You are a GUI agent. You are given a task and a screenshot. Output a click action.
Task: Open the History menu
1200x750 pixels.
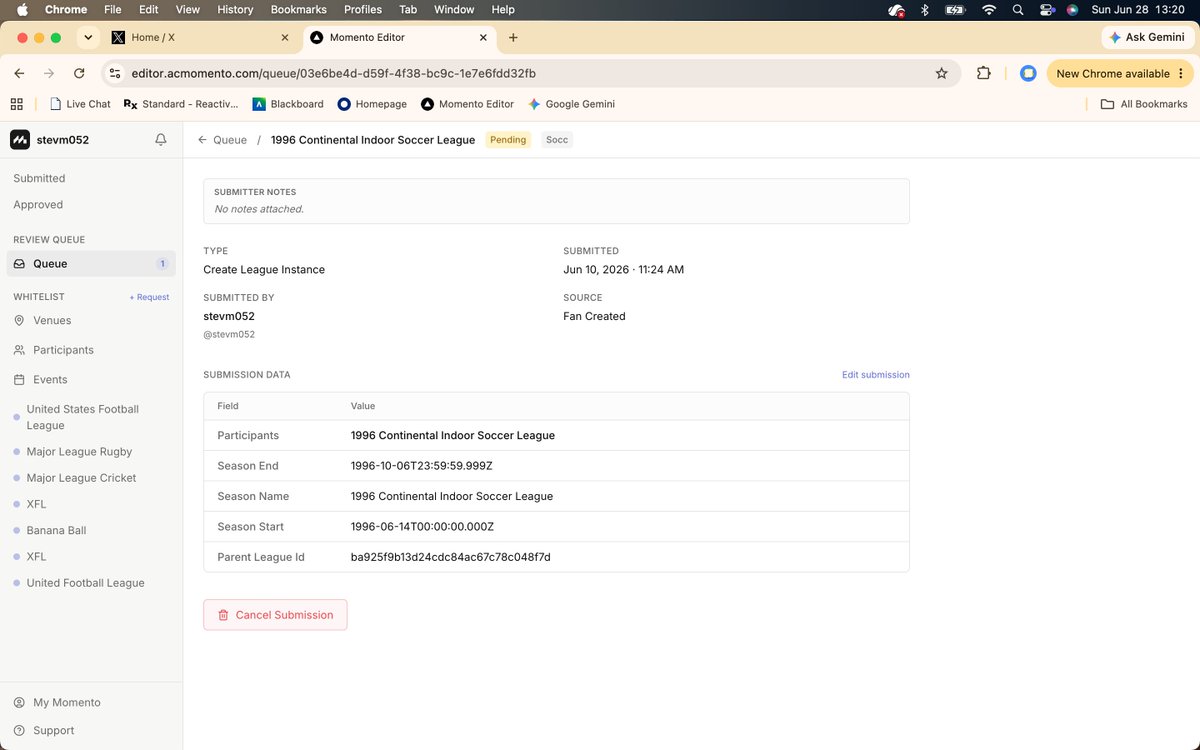pos(235,10)
